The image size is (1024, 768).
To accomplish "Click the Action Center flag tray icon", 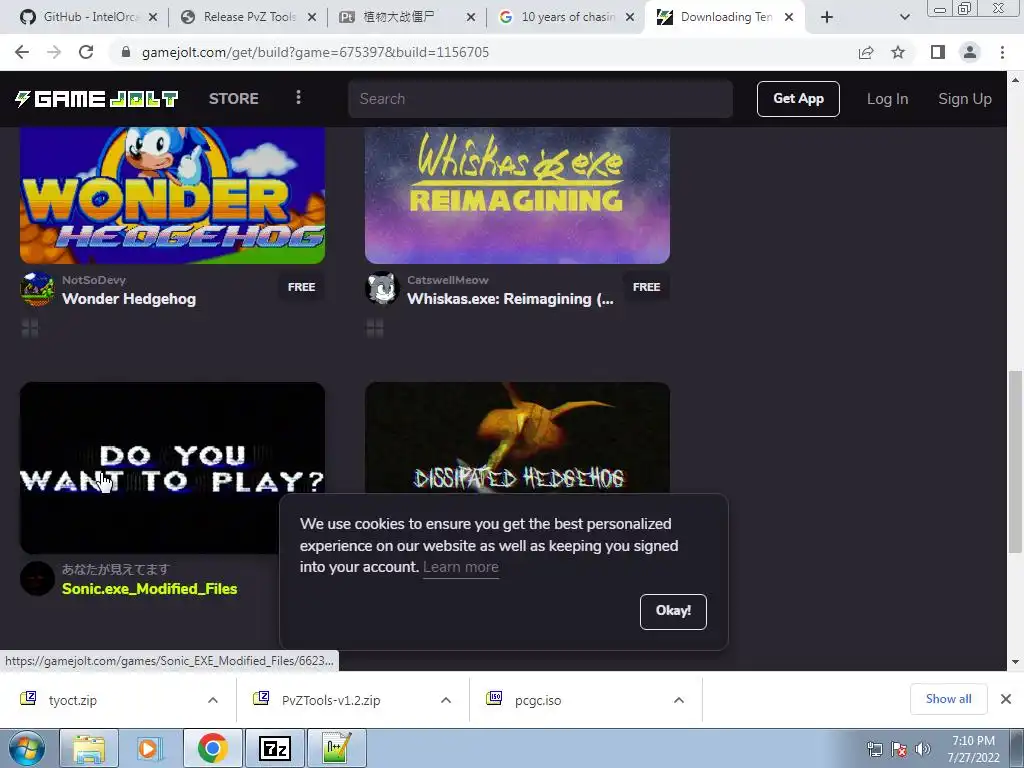I will (x=899, y=749).
